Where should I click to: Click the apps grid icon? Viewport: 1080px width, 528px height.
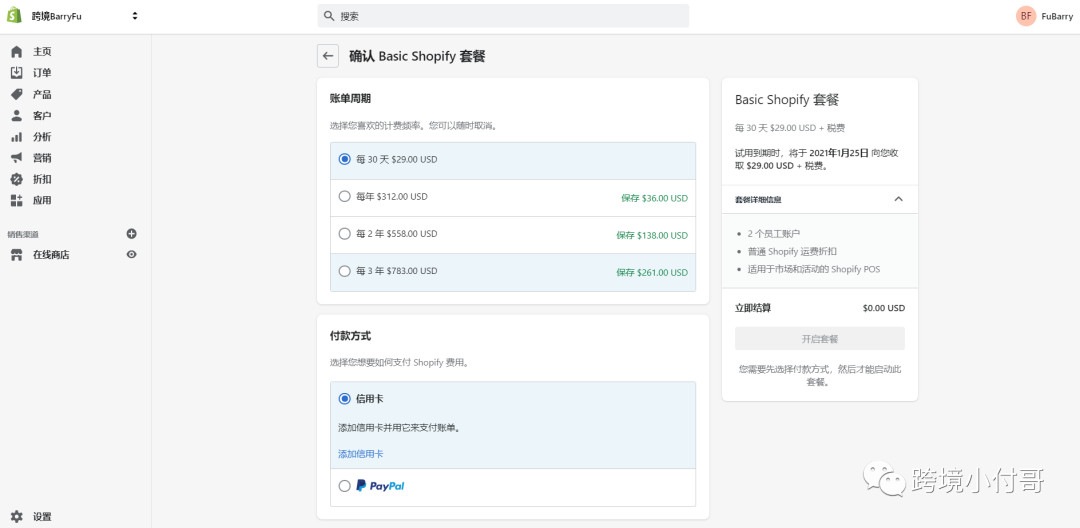click(17, 200)
